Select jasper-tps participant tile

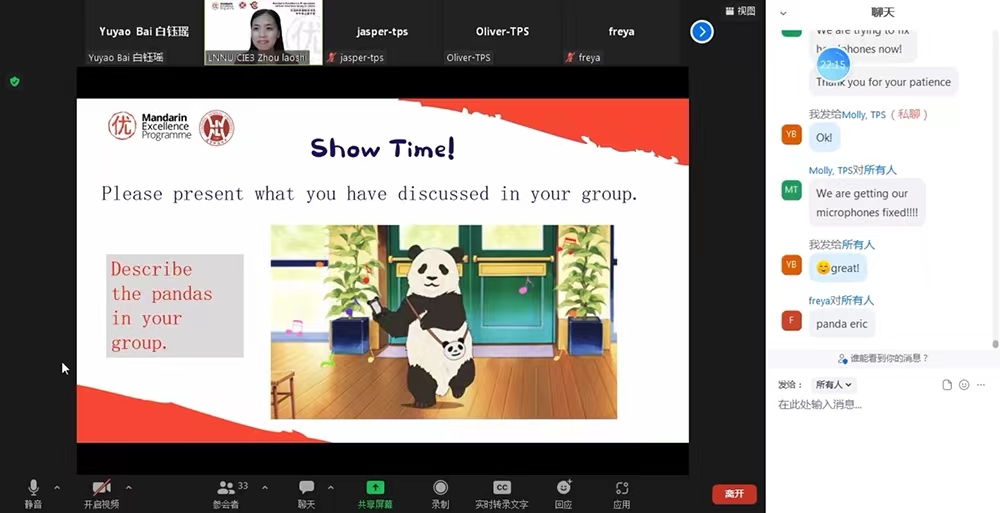click(x=382, y=33)
